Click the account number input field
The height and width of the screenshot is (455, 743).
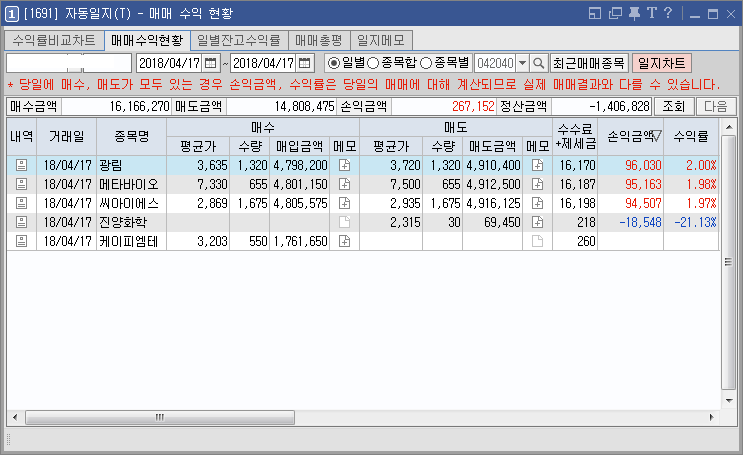click(x=69, y=63)
